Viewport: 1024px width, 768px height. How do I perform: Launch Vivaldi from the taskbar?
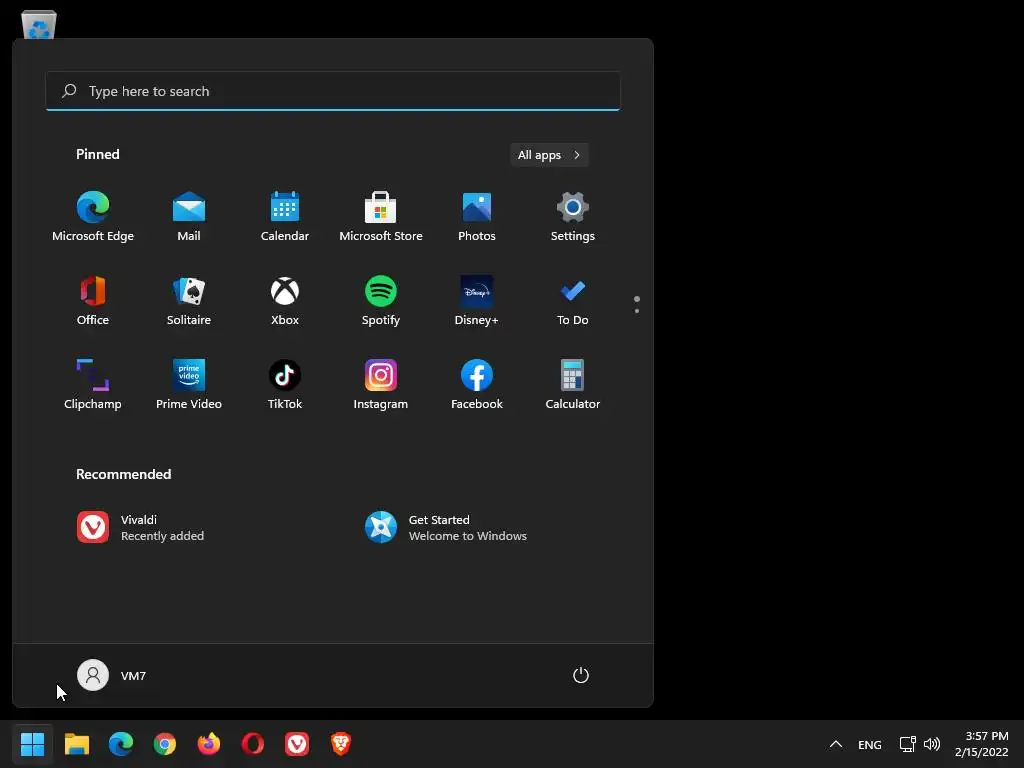coord(297,744)
